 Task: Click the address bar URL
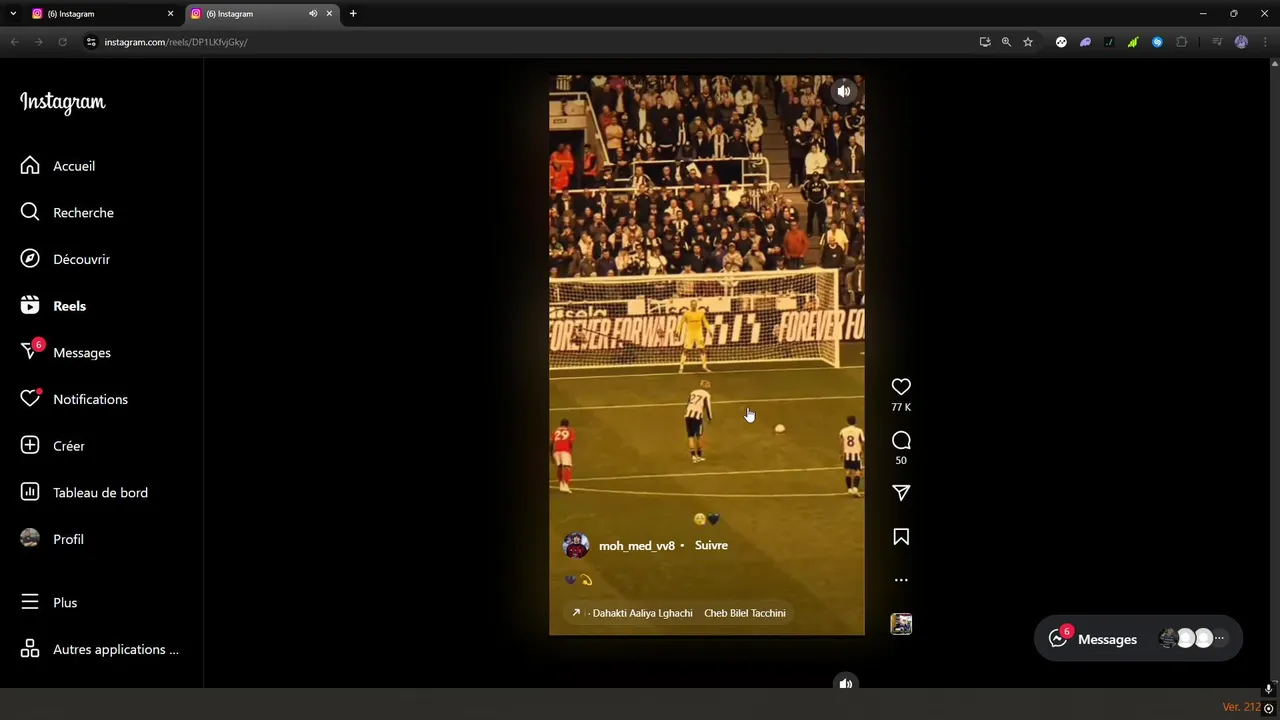[x=176, y=42]
